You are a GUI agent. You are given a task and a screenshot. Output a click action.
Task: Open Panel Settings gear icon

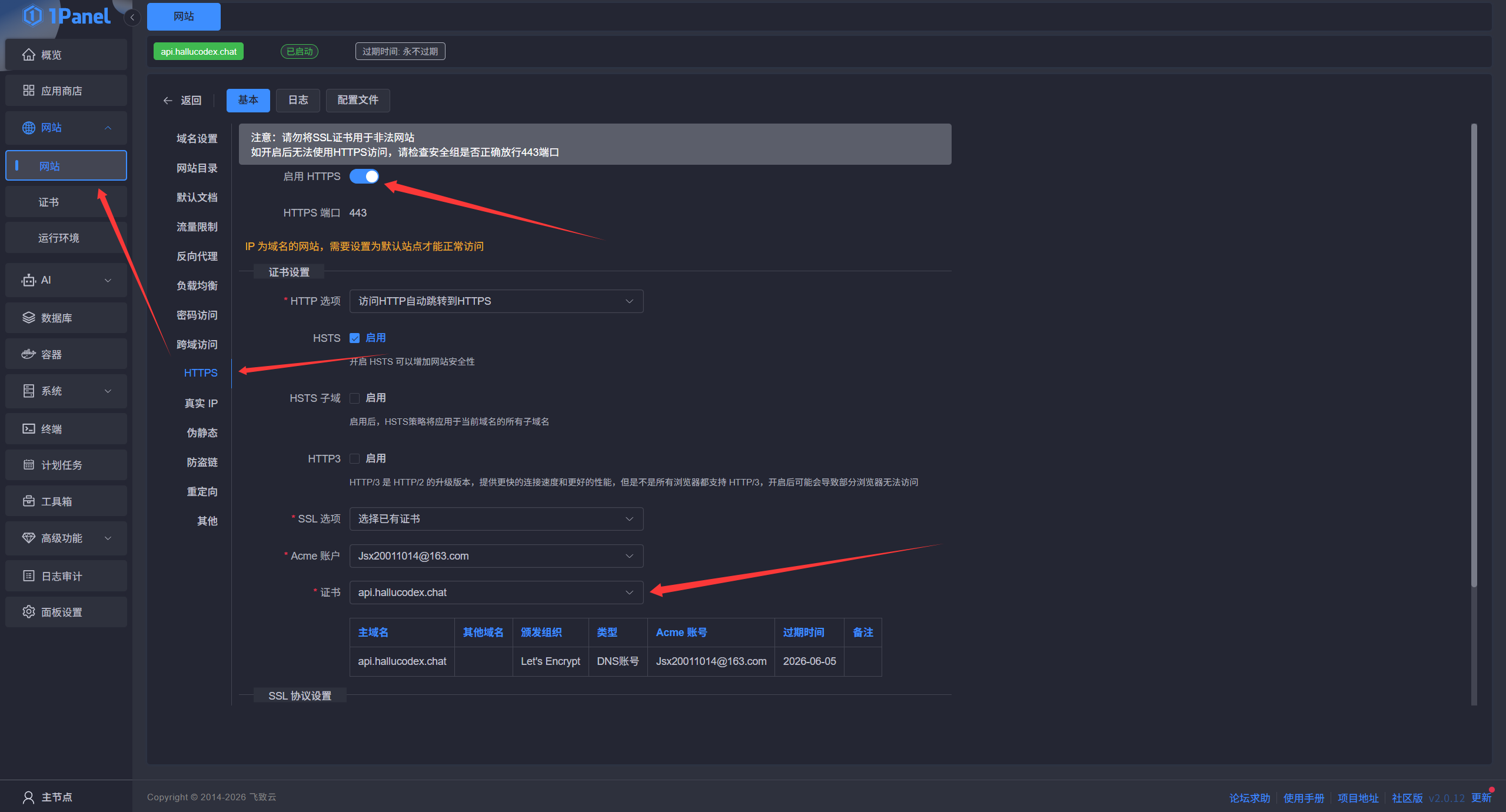coord(28,612)
